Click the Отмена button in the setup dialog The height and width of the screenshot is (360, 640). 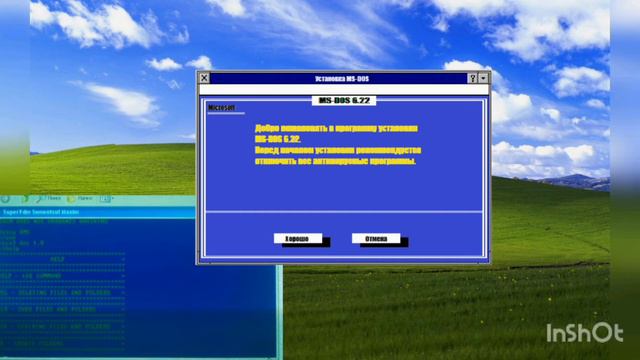[376, 238]
